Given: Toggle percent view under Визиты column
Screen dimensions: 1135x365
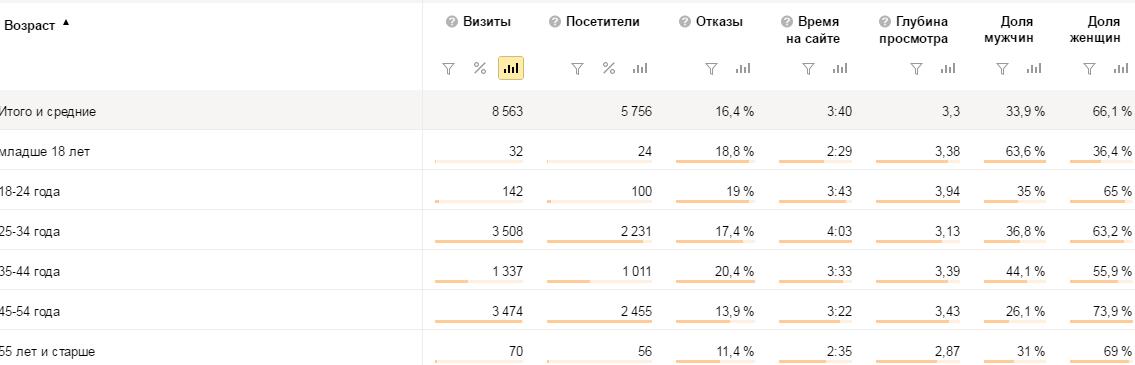Looking at the screenshot, I should tap(480, 69).
